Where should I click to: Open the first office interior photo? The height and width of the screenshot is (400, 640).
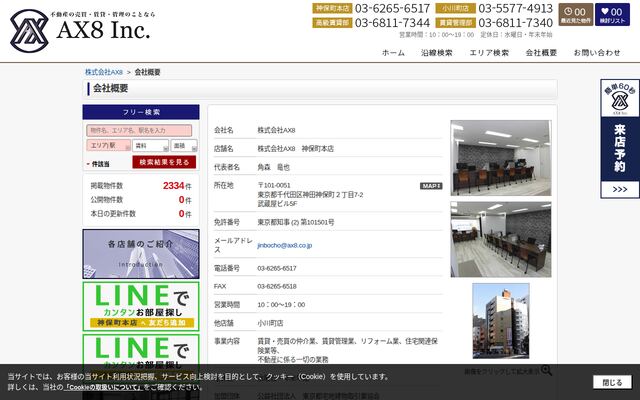(x=501, y=158)
